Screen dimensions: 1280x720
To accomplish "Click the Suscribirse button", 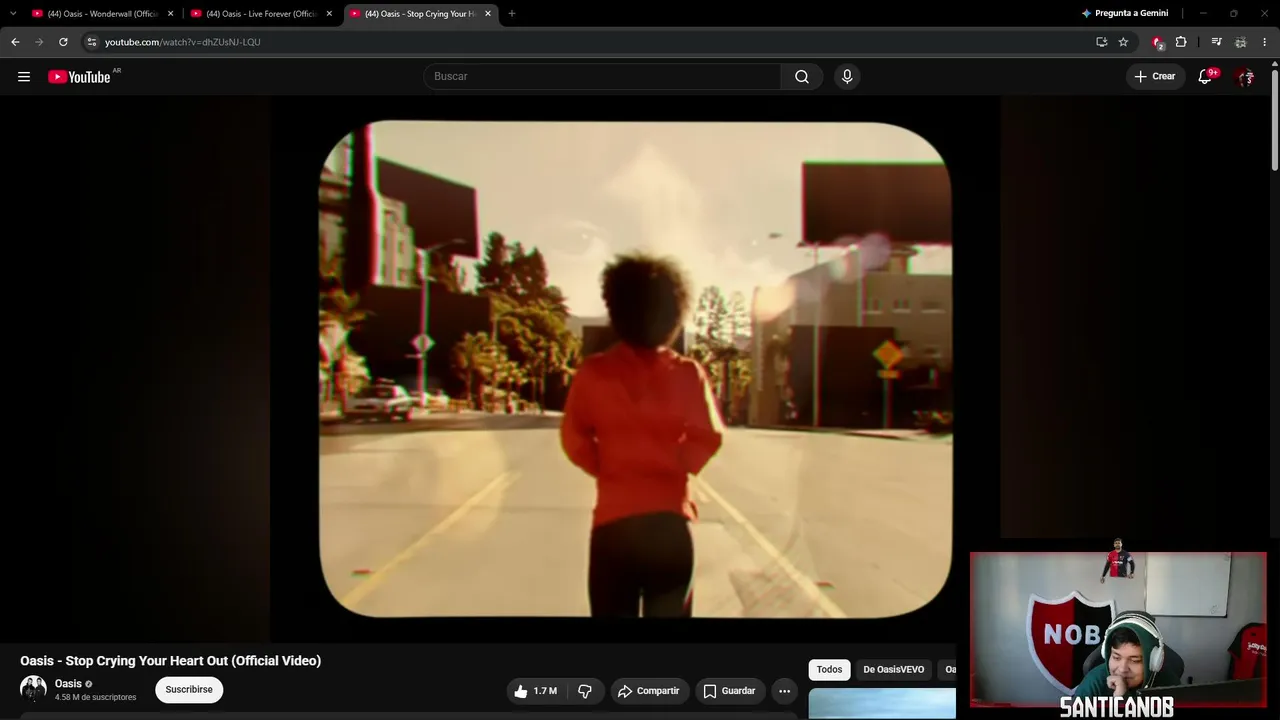I will 189,690.
